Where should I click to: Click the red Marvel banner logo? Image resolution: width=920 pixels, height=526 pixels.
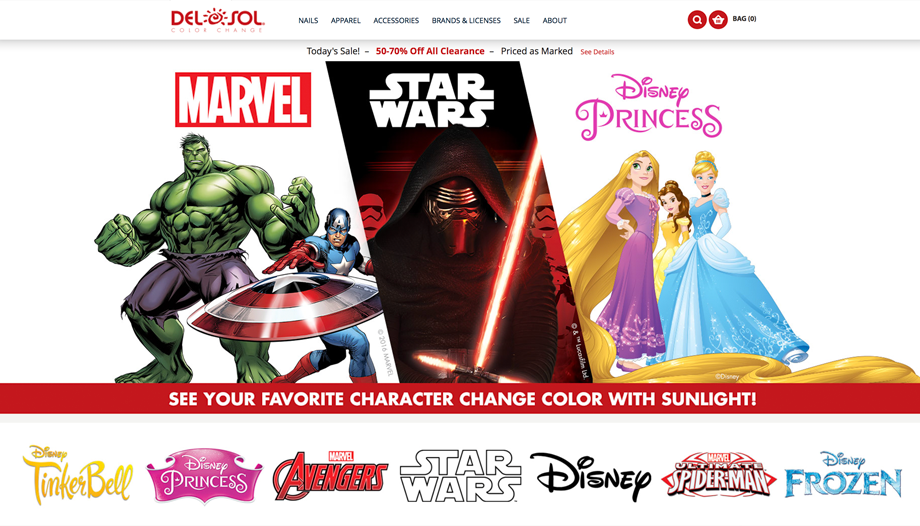click(x=243, y=100)
